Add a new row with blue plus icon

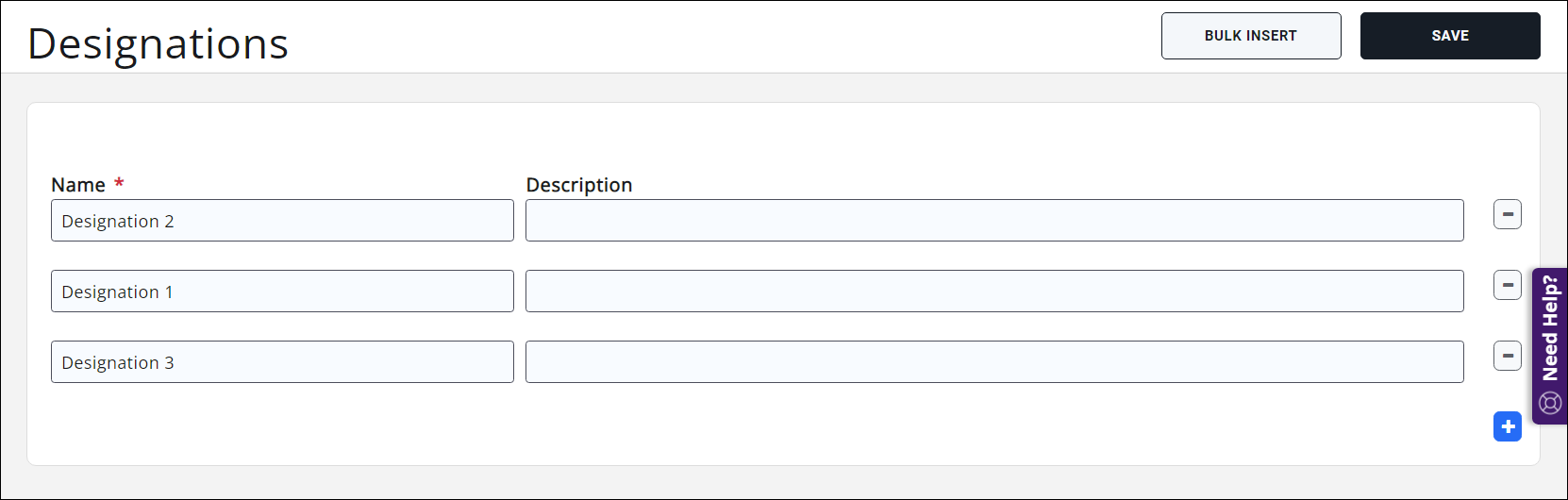point(1507,426)
